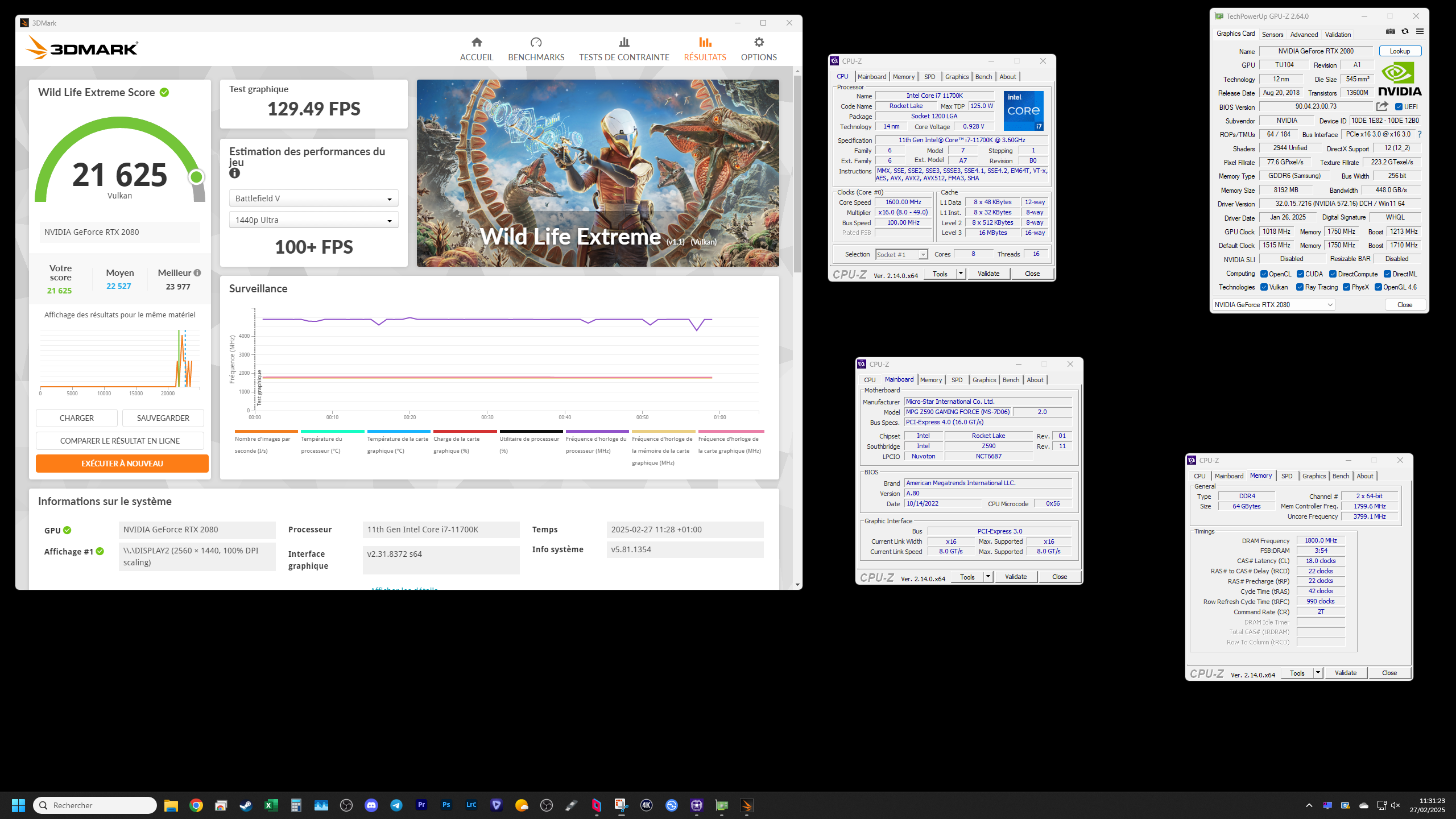Screen dimensions: 1456x819
Task: Click purple legend swatch for Fréquence d'horloge du processeur
Action: [597, 432]
